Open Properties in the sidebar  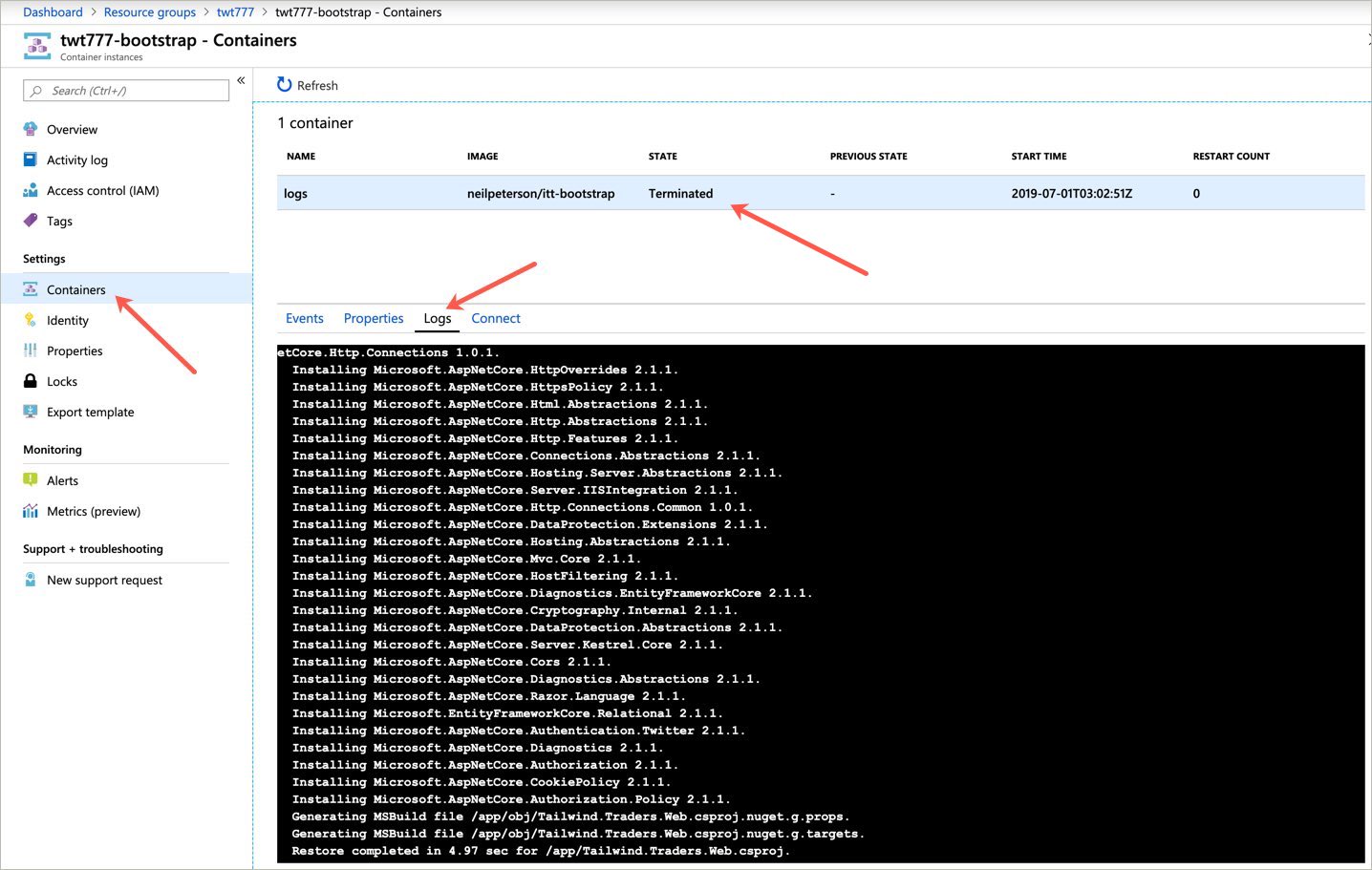click(75, 351)
